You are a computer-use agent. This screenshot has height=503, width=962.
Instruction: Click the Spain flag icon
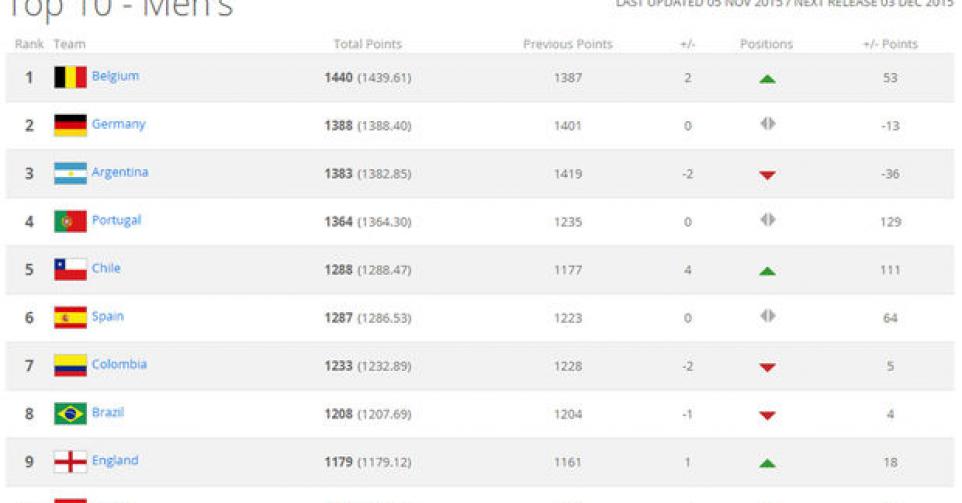70,318
